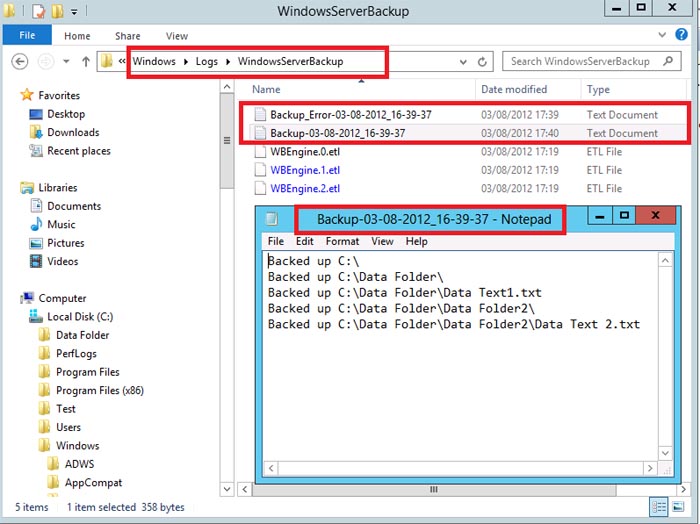Click the Search WindowsServerBackup field
This screenshot has width=700, height=524.
[x=592, y=61]
